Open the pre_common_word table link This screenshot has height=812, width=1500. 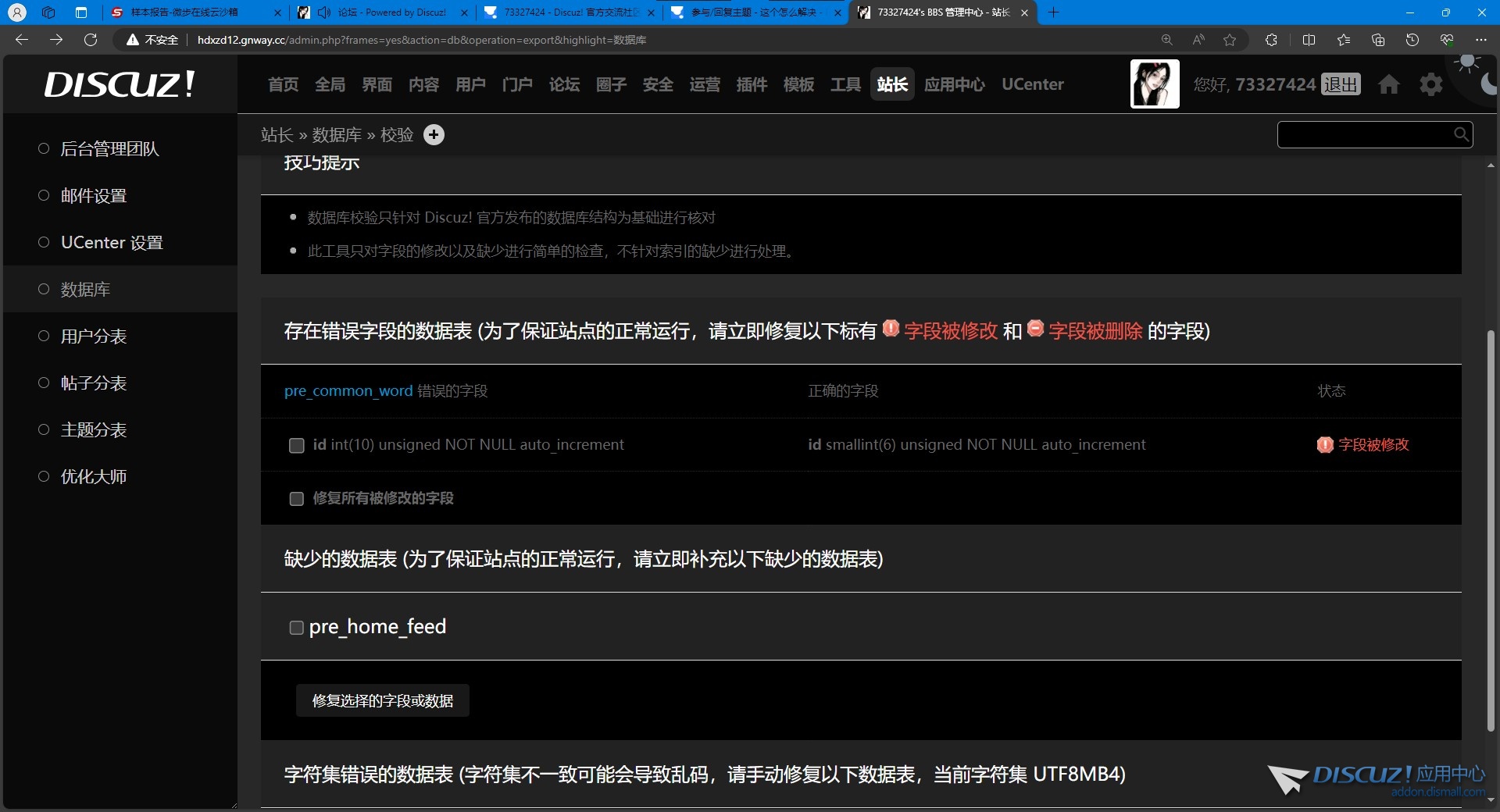(x=348, y=391)
